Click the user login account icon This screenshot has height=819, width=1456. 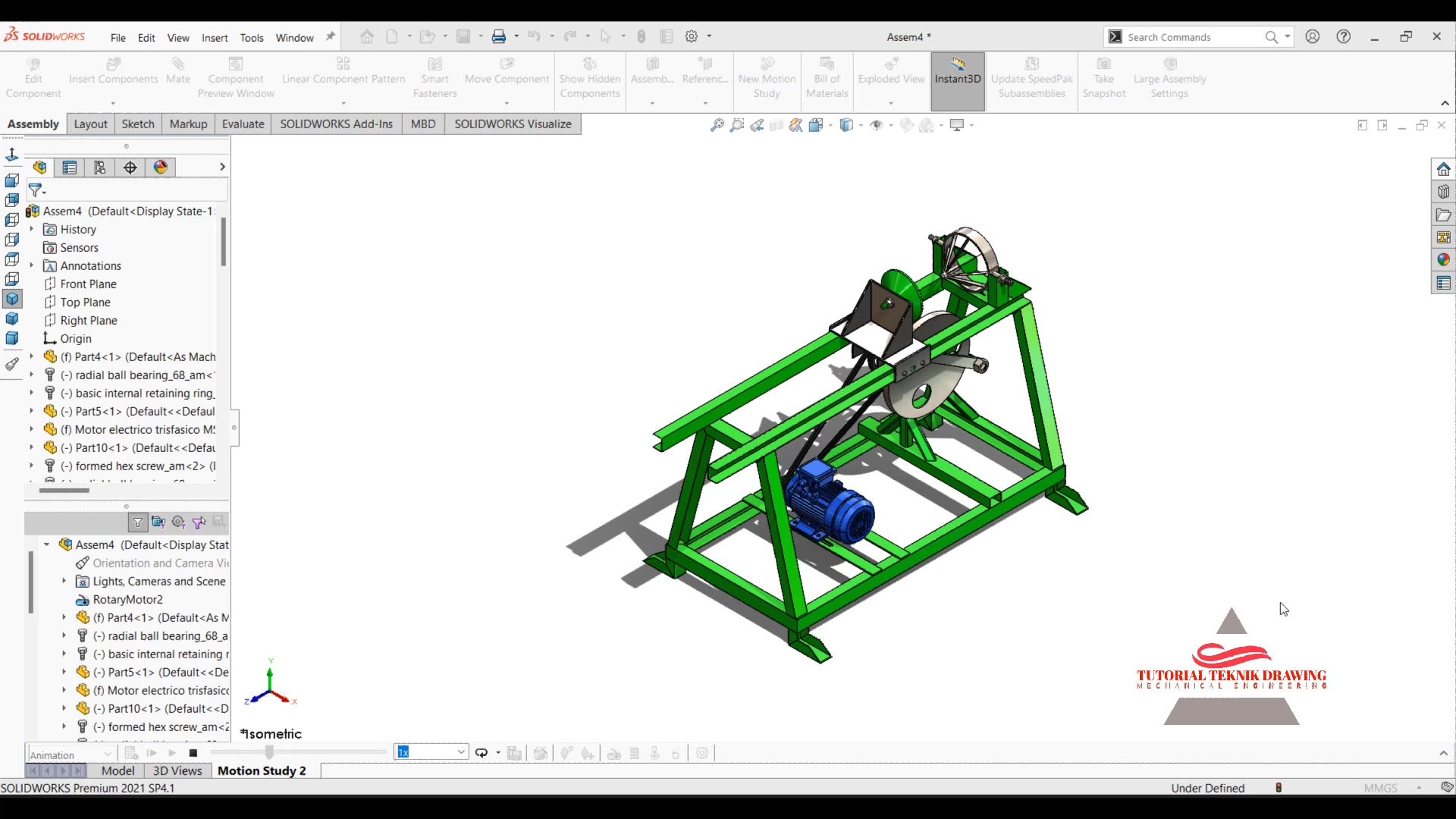[x=1313, y=36]
